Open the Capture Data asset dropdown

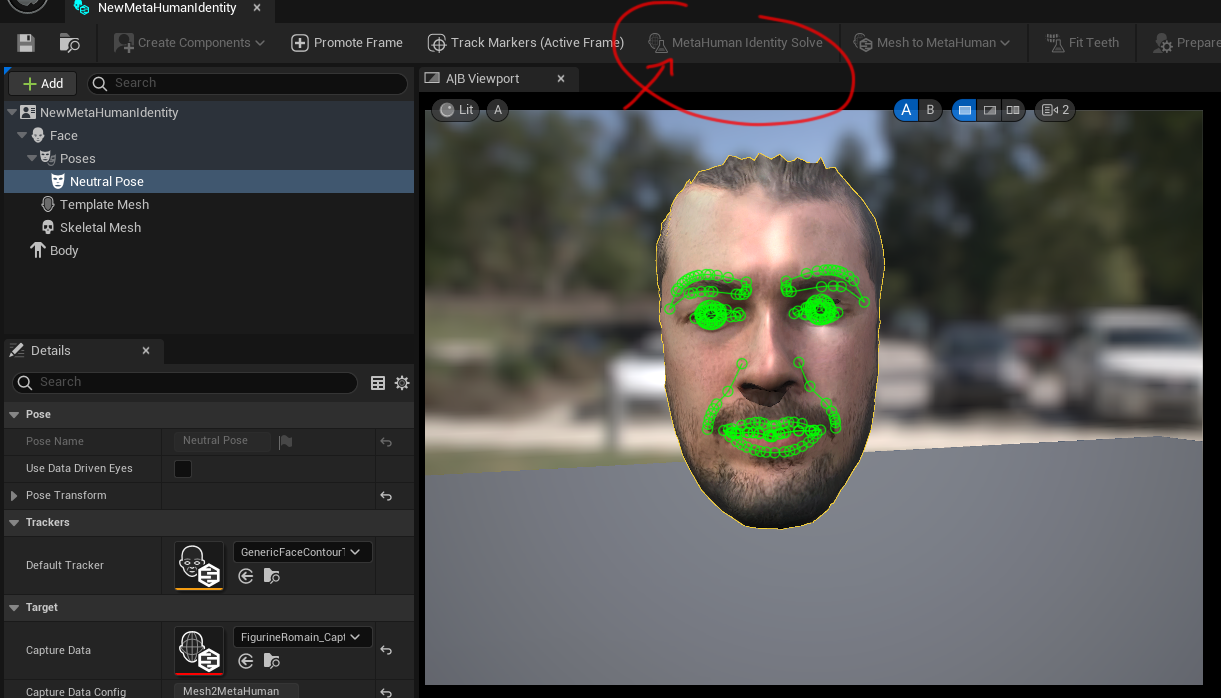point(302,637)
